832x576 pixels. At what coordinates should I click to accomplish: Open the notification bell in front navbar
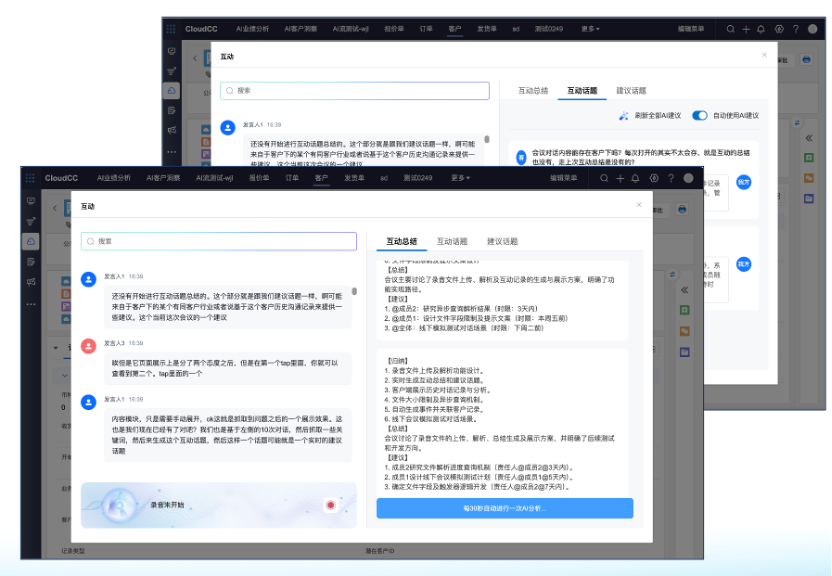pyautogui.click(x=635, y=178)
